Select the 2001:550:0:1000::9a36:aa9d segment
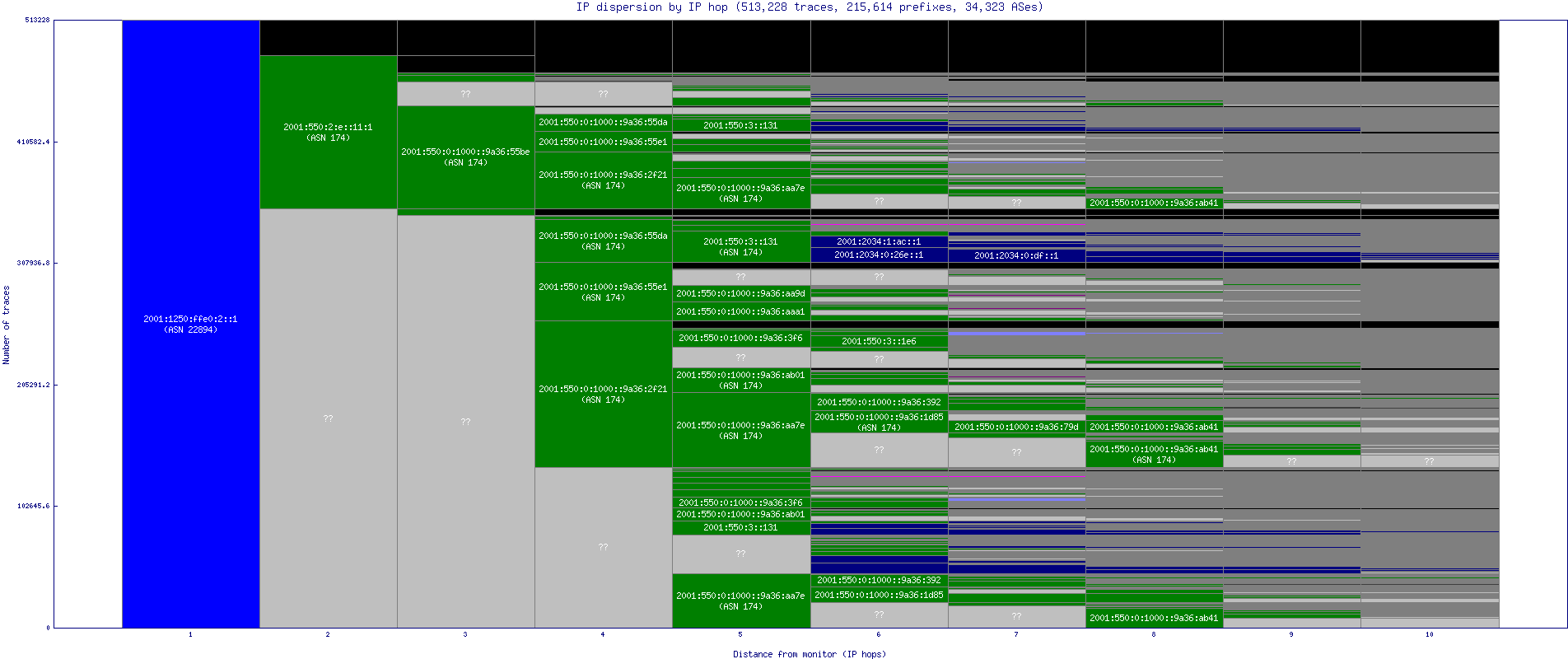 pyautogui.click(x=741, y=293)
